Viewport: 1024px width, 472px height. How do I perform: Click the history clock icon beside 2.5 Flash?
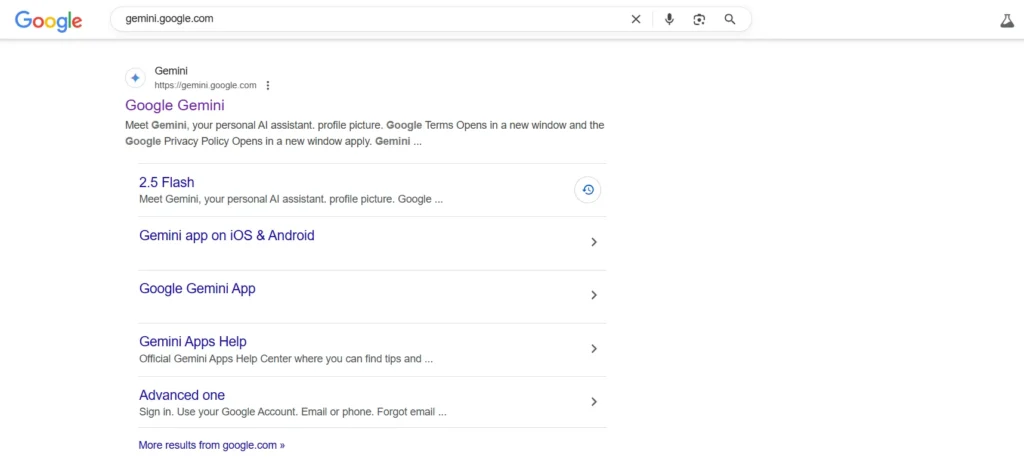(x=588, y=190)
